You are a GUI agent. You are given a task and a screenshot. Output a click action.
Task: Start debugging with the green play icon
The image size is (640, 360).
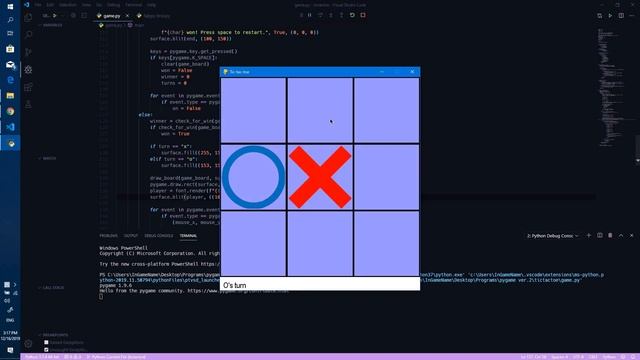coord(54,16)
